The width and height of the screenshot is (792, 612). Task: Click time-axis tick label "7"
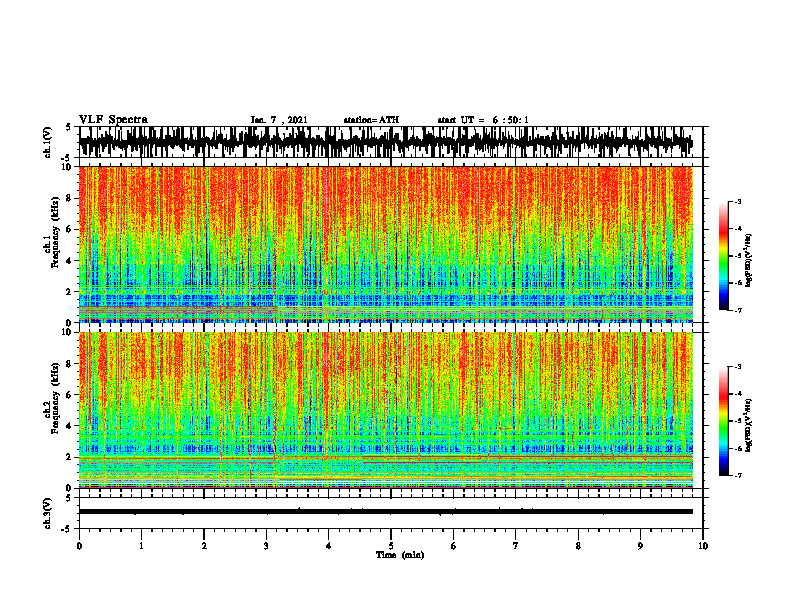point(516,546)
